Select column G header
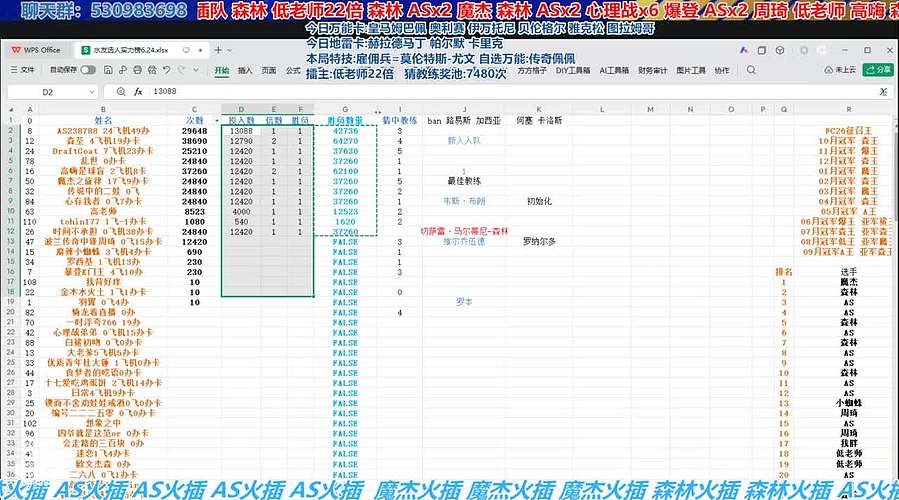This screenshot has height=500, width=899. [345, 110]
